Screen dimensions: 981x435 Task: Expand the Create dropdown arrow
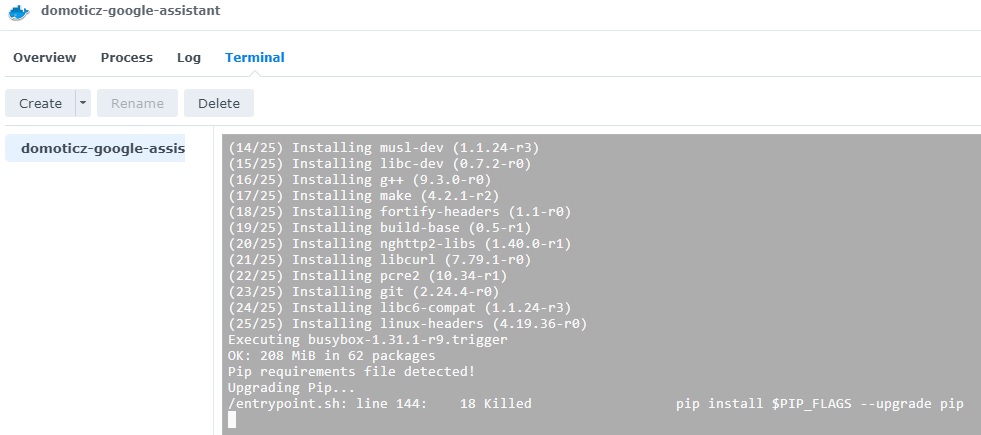(x=83, y=103)
